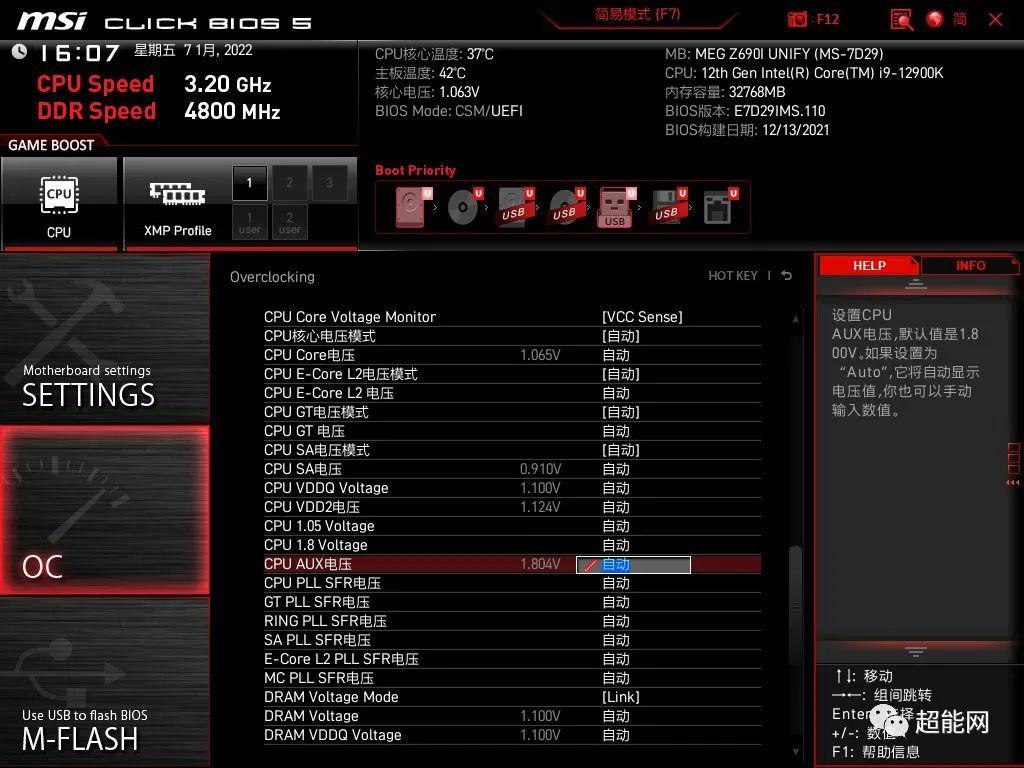Open the M-FLASH BIOS flashing section

(x=105, y=682)
